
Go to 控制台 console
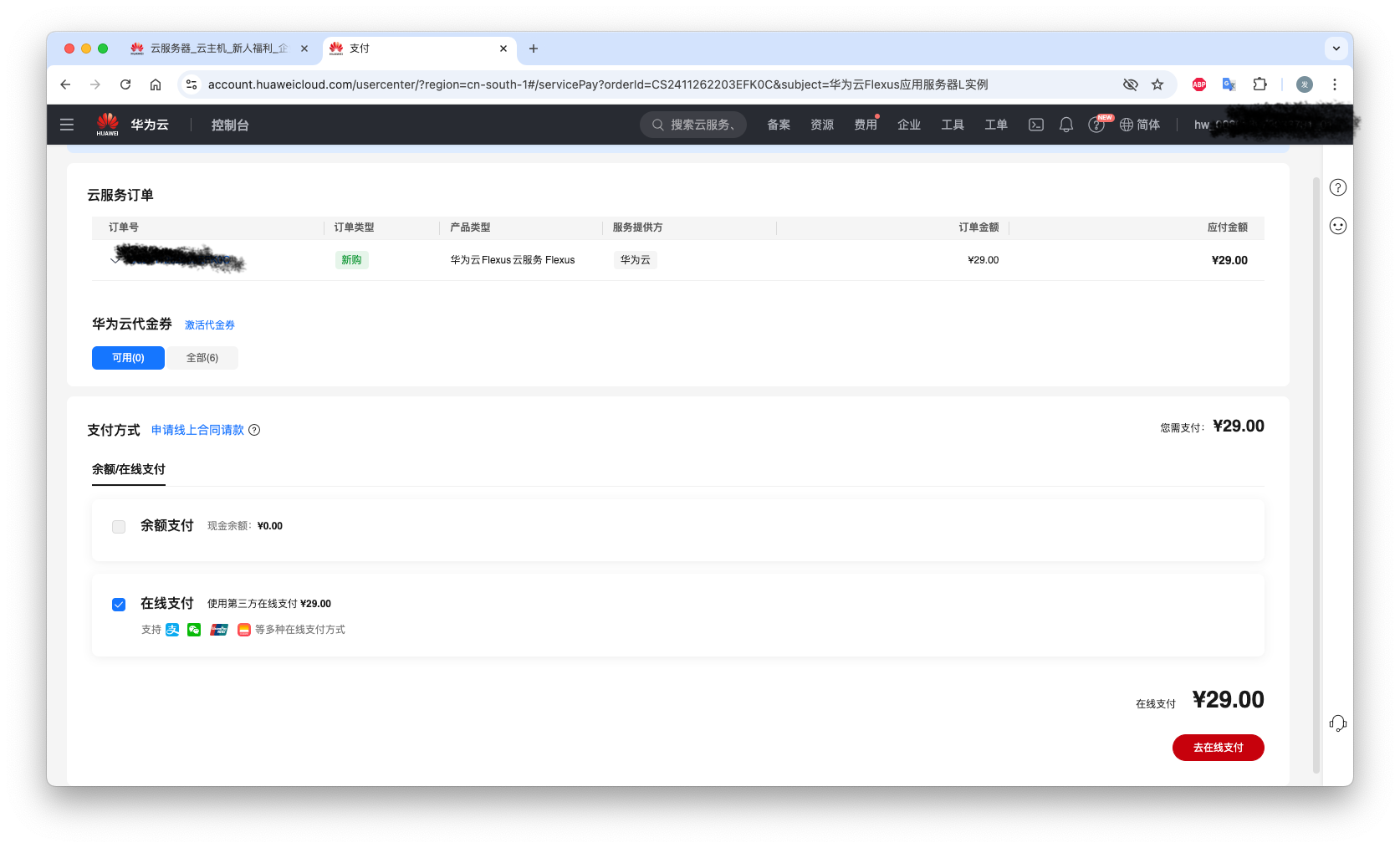click(230, 125)
